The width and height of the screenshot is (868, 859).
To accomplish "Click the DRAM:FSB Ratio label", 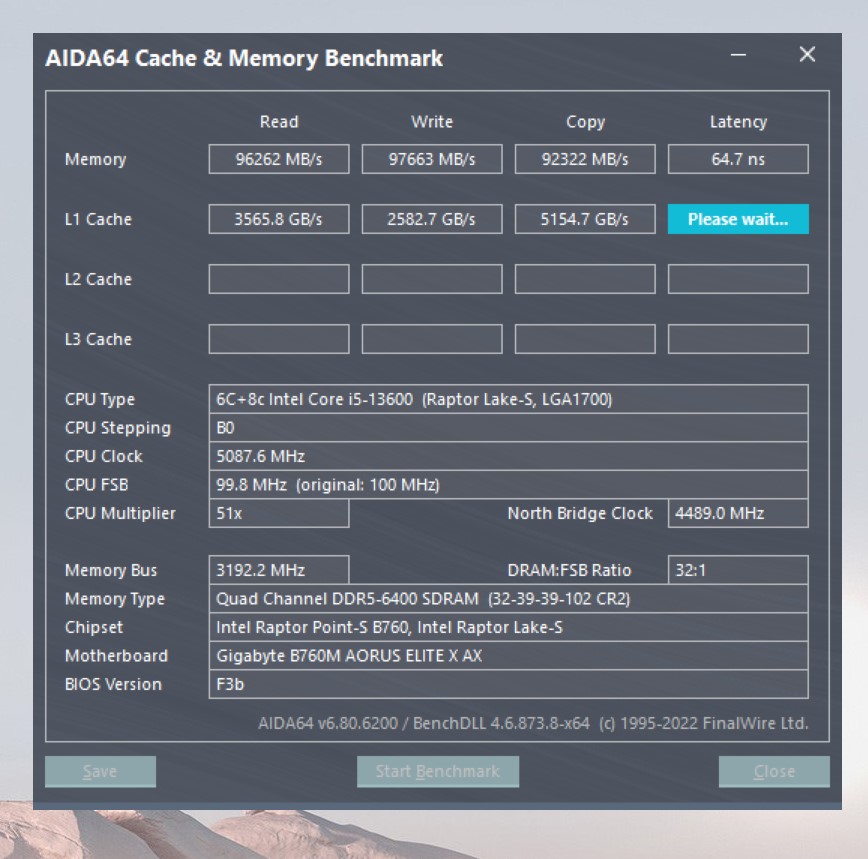I will click(x=569, y=570).
